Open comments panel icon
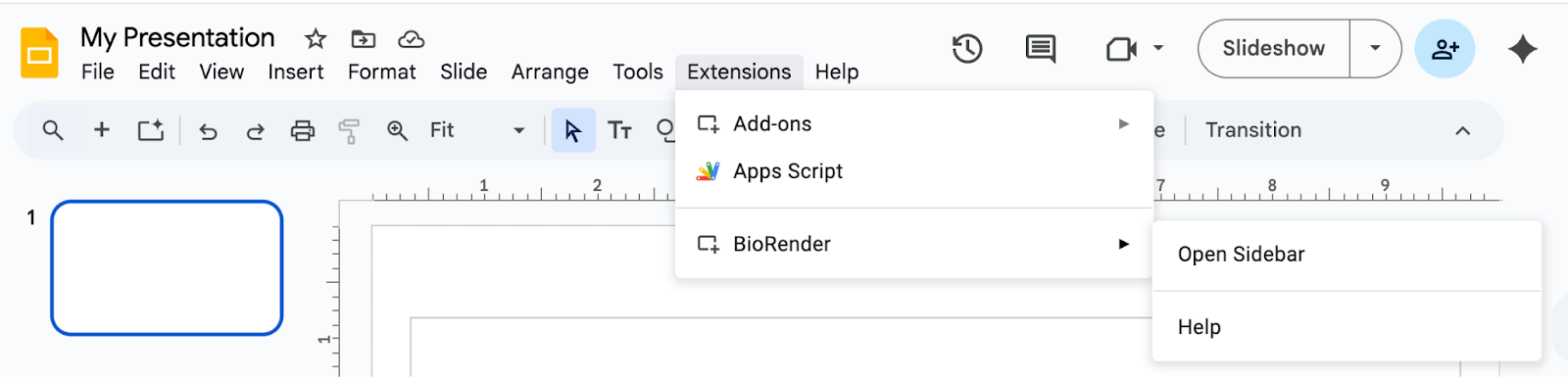The image size is (1568, 377). point(1040,48)
